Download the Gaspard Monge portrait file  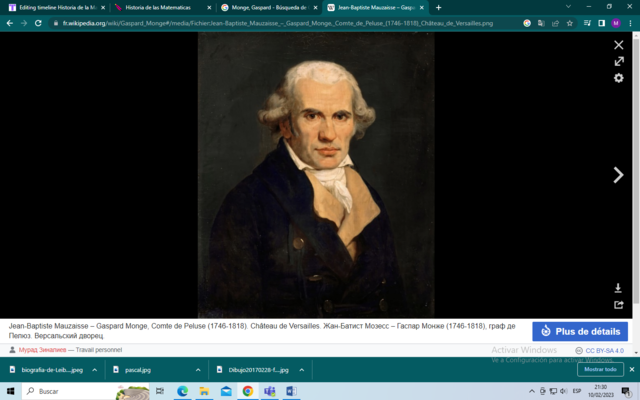(618, 288)
